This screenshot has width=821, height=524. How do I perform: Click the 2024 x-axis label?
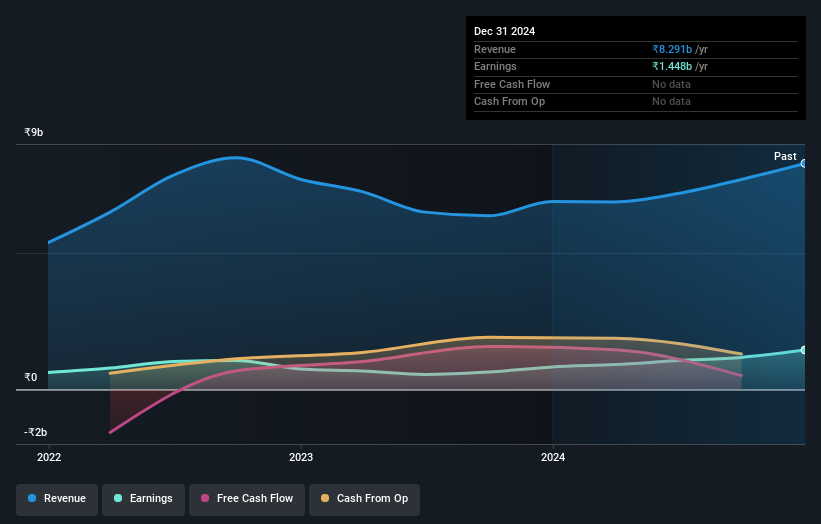click(553, 458)
